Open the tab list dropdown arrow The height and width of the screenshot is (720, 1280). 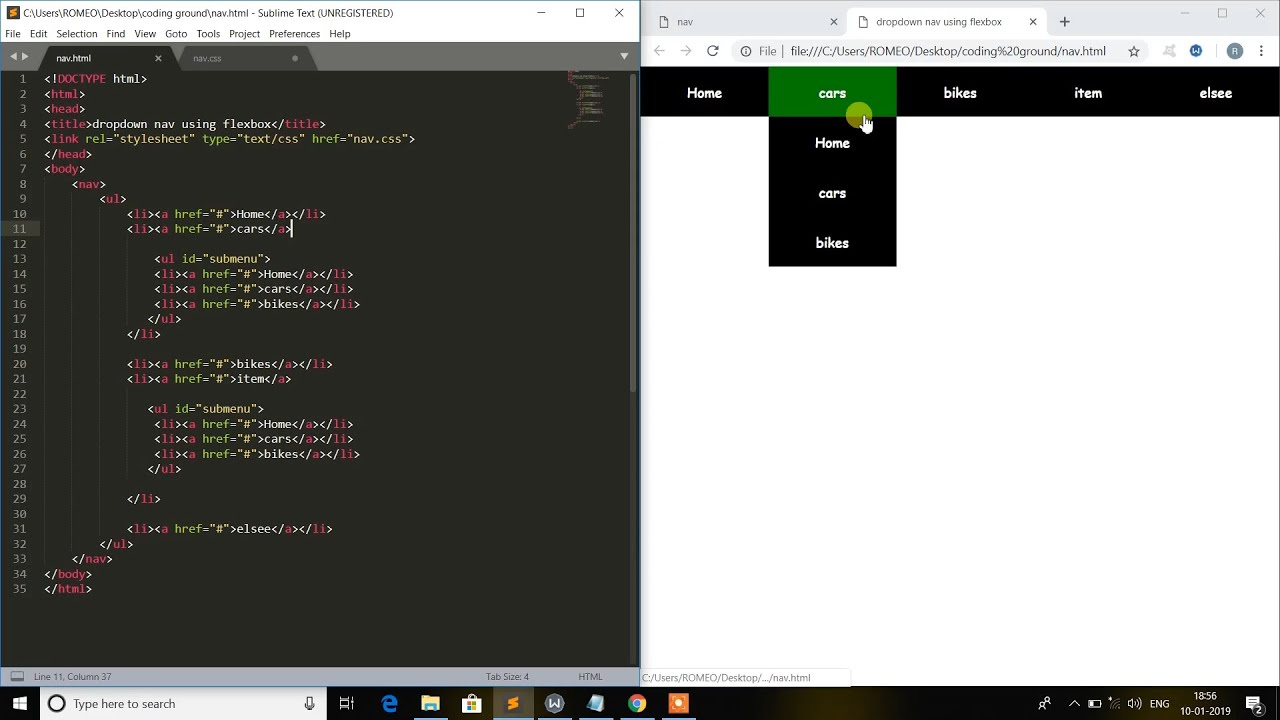coord(624,57)
